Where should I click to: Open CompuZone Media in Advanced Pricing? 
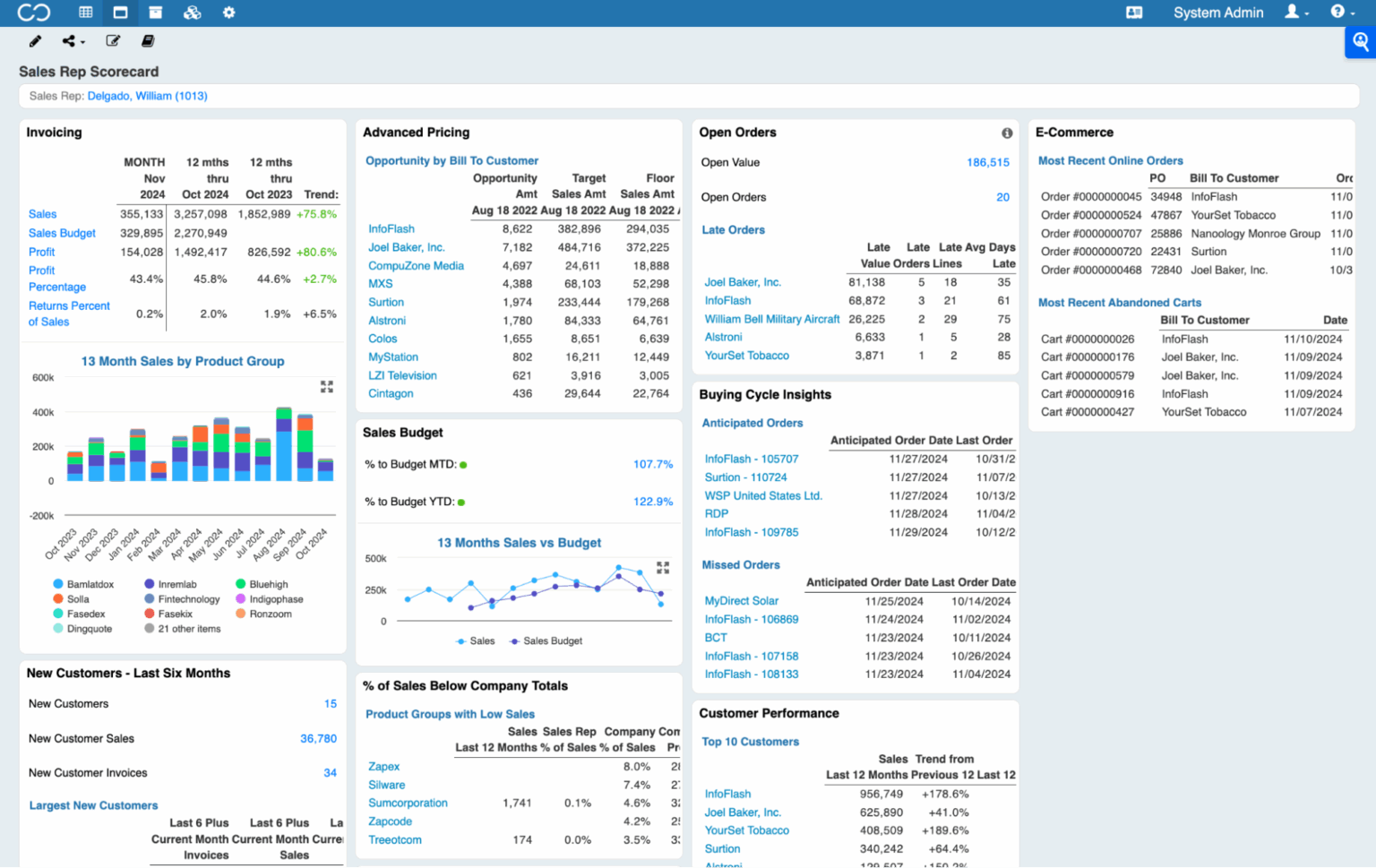pyautogui.click(x=416, y=266)
